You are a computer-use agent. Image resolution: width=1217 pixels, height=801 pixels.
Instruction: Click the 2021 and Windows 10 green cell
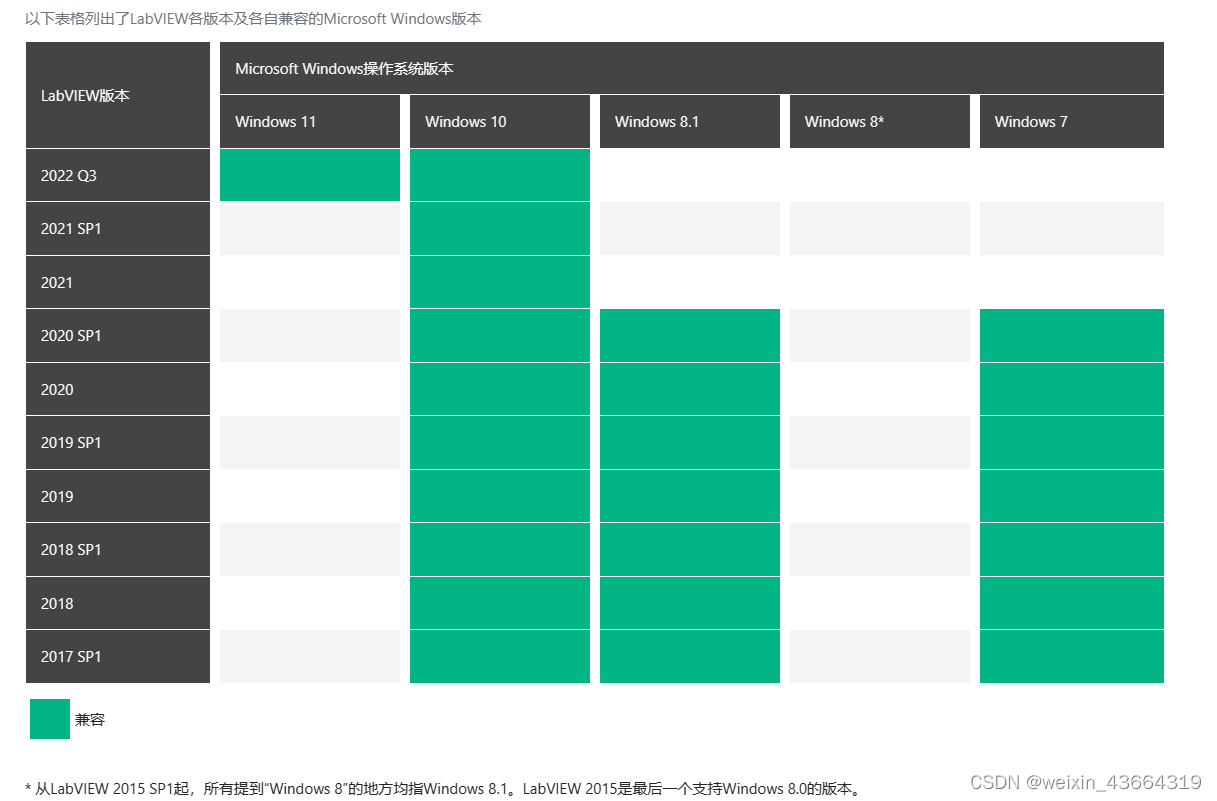[500, 282]
